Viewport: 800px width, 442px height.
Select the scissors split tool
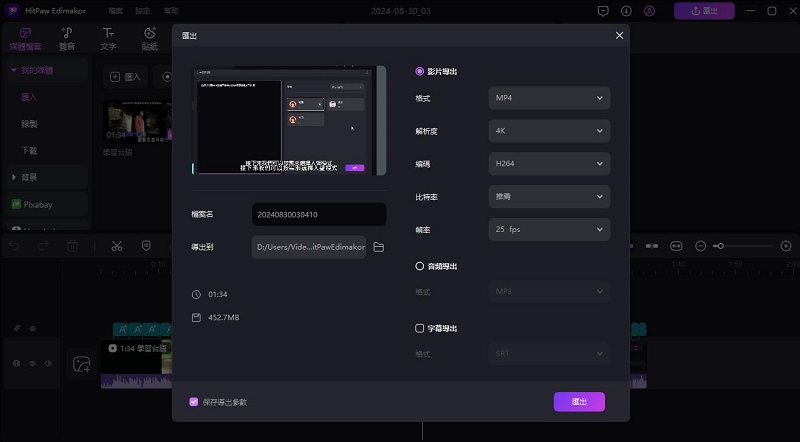tap(117, 247)
